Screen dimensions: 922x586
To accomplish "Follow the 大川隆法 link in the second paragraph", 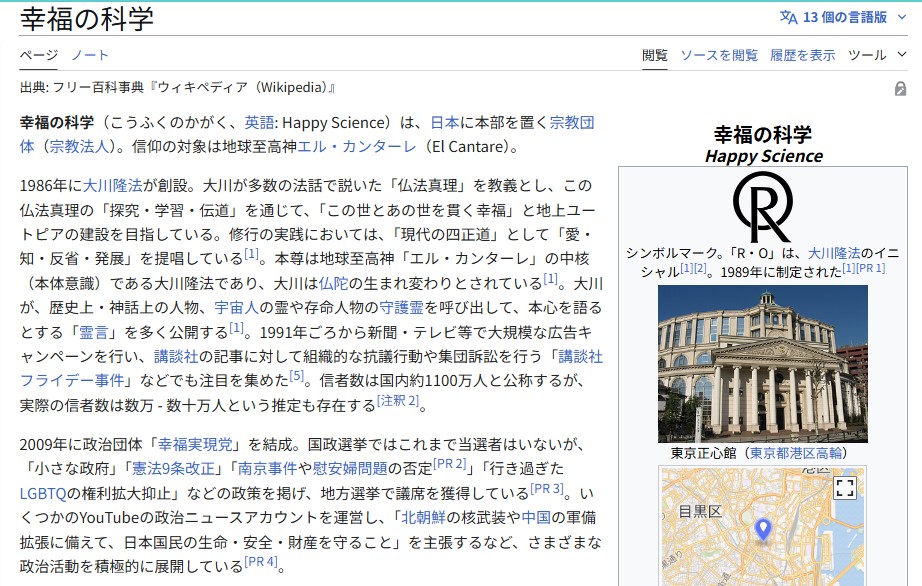I will coord(112,186).
